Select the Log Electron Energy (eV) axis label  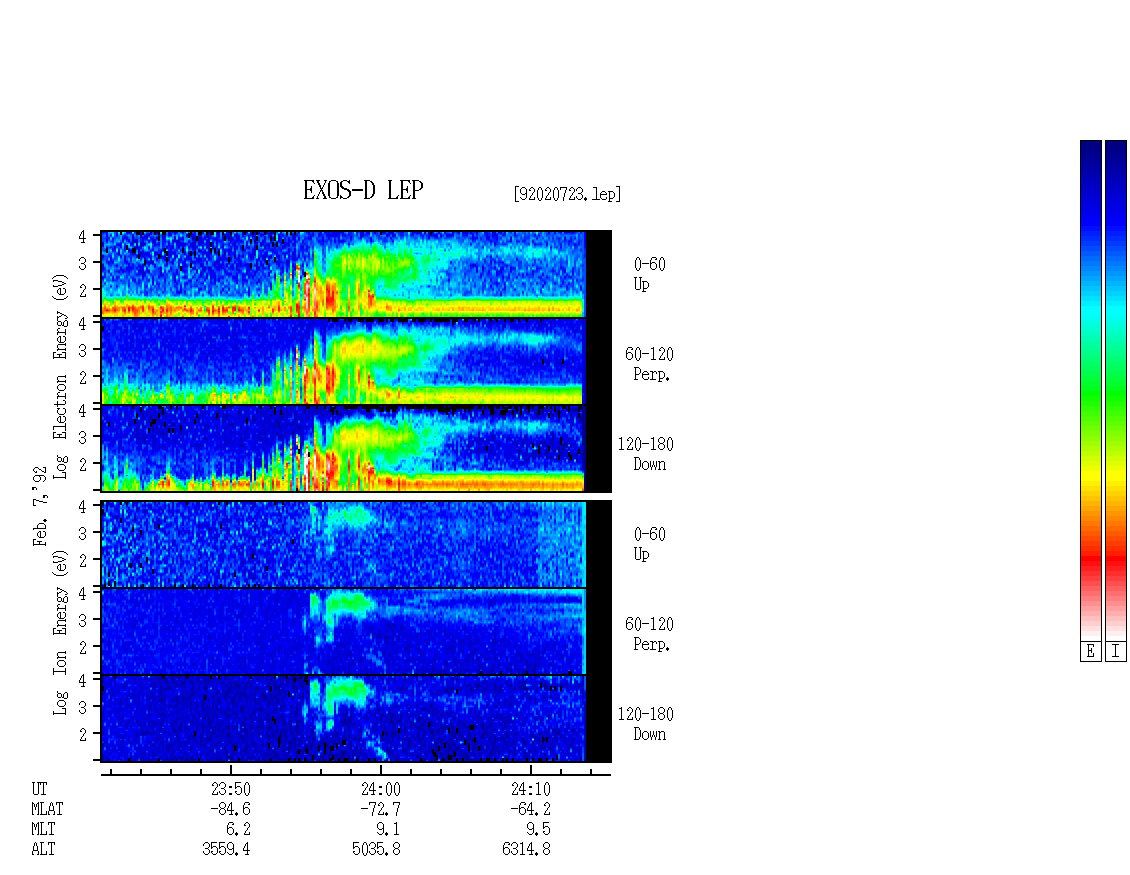(x=60, y=376)
